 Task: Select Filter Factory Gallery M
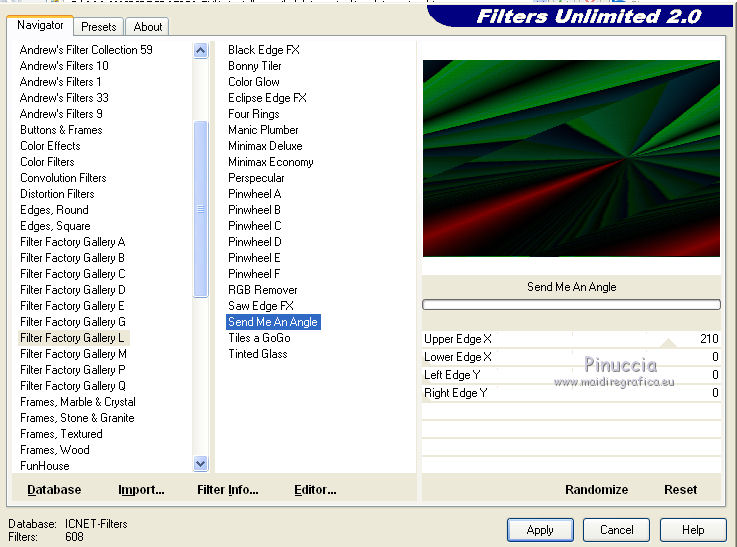pyautogui.click(x=73, y=353)
